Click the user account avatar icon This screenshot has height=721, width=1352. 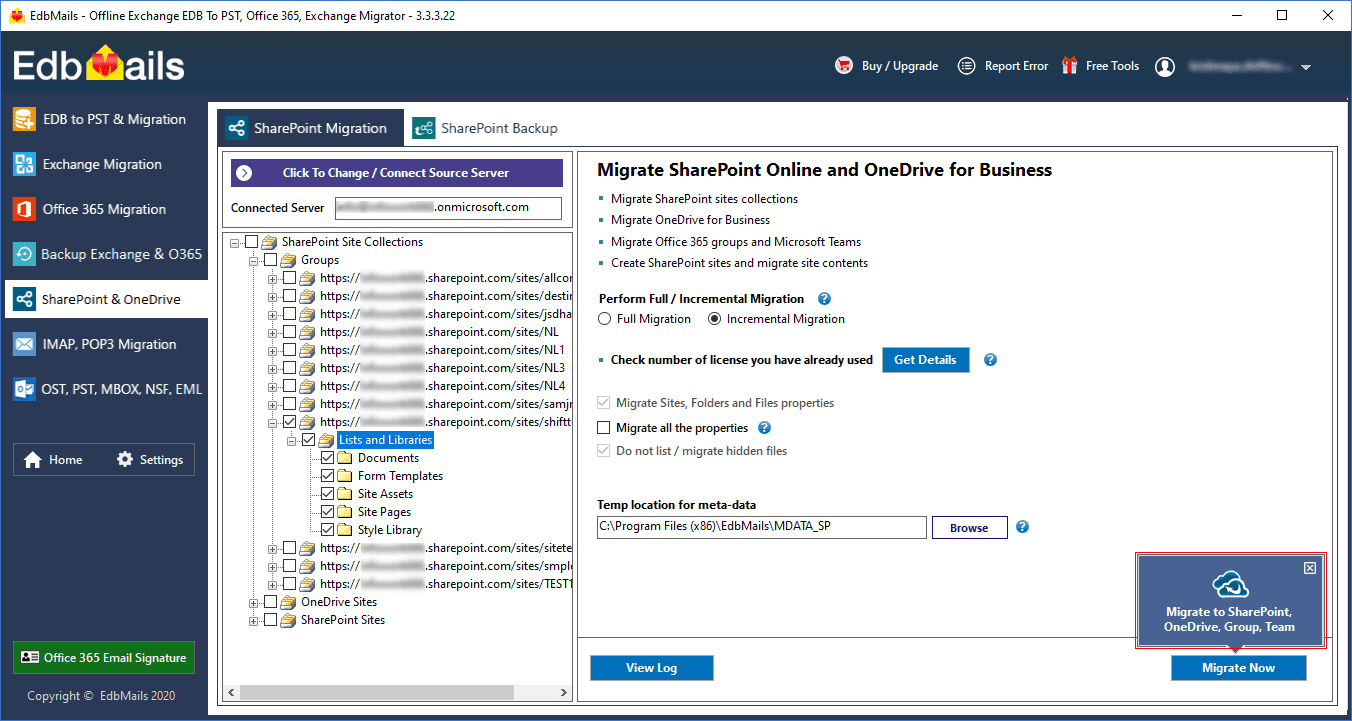pyautogui.click(x=1165, y=67)
